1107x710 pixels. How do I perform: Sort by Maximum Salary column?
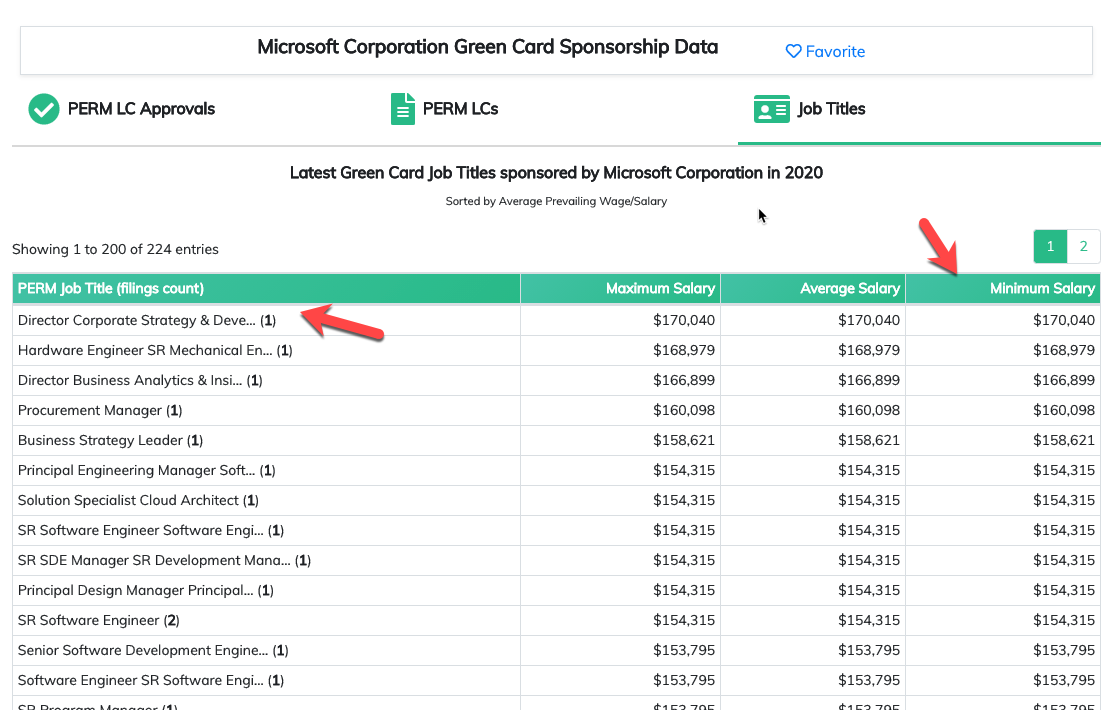point(621,289)
